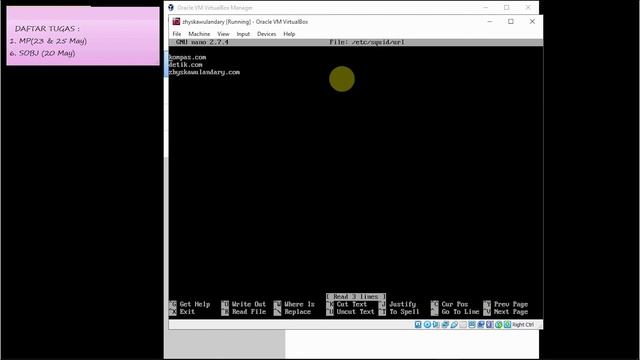
Task: Click the zhyskawulandary.com line in nano
Action: coord(204,72)
